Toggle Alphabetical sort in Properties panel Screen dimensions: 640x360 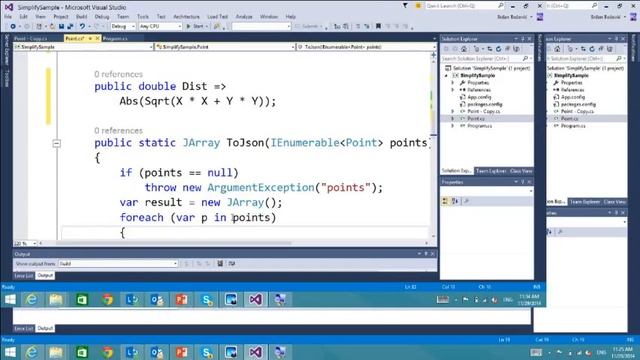[455, 201]
